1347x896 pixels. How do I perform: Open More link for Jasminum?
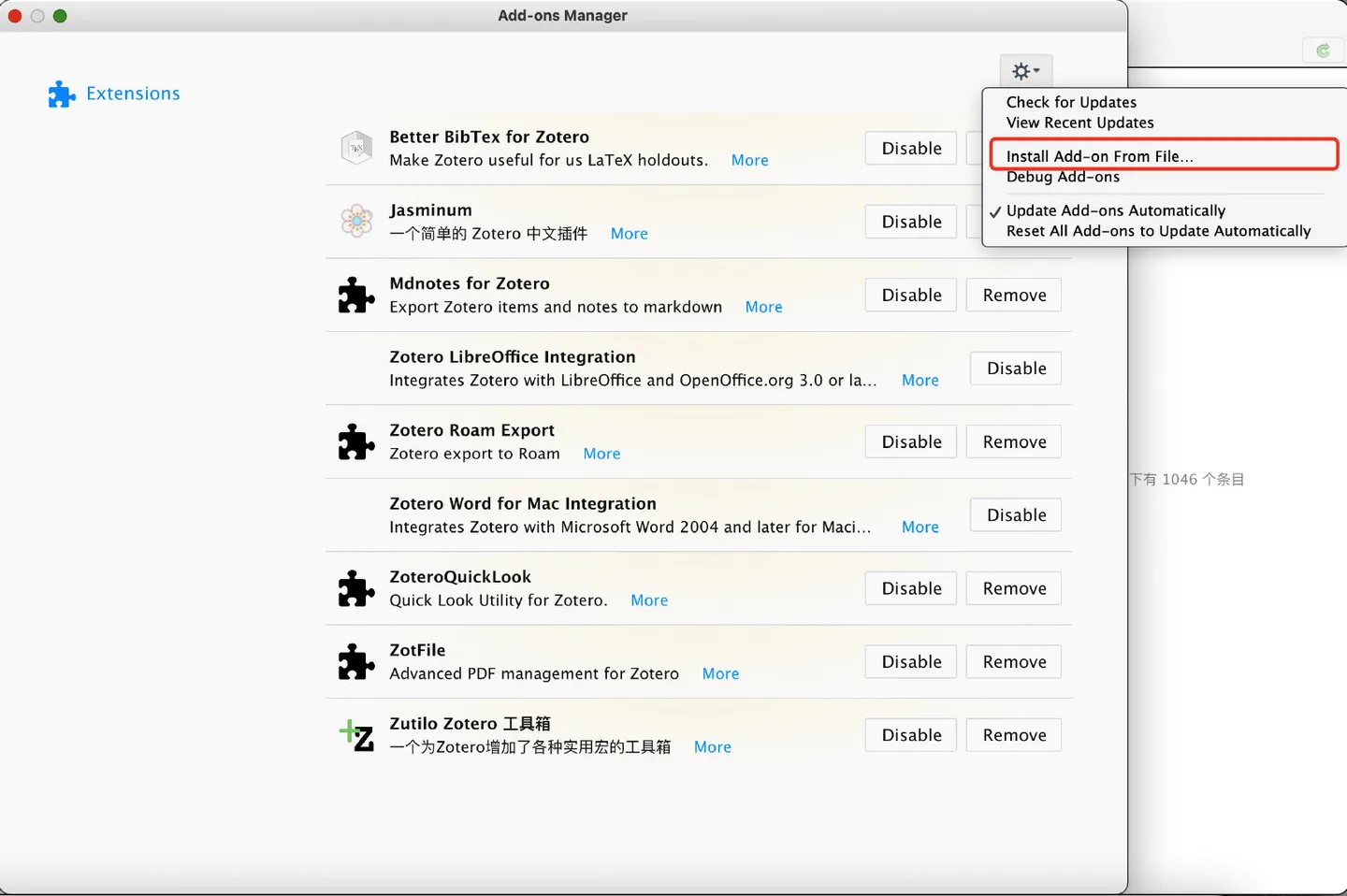click(x=629, y=234)
